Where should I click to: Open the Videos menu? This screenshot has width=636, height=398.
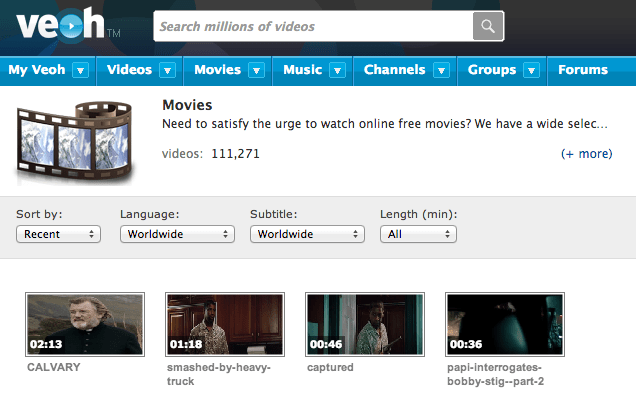129,70
